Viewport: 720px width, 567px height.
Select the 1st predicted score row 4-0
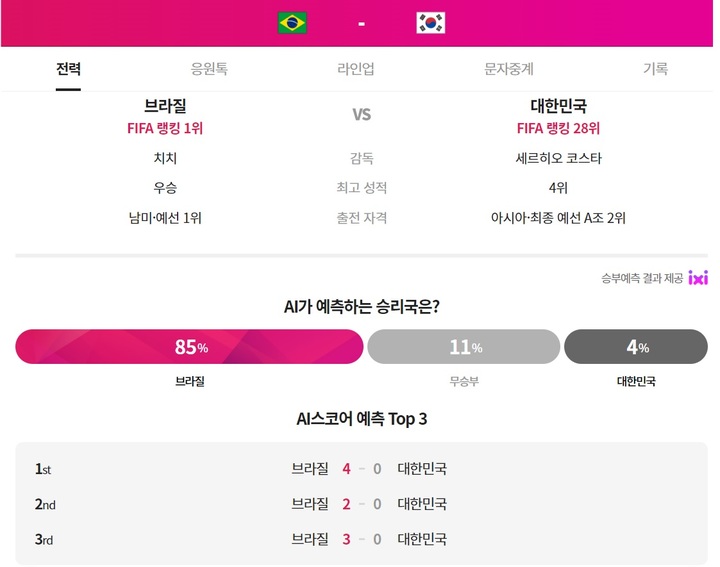pos(361,469)
